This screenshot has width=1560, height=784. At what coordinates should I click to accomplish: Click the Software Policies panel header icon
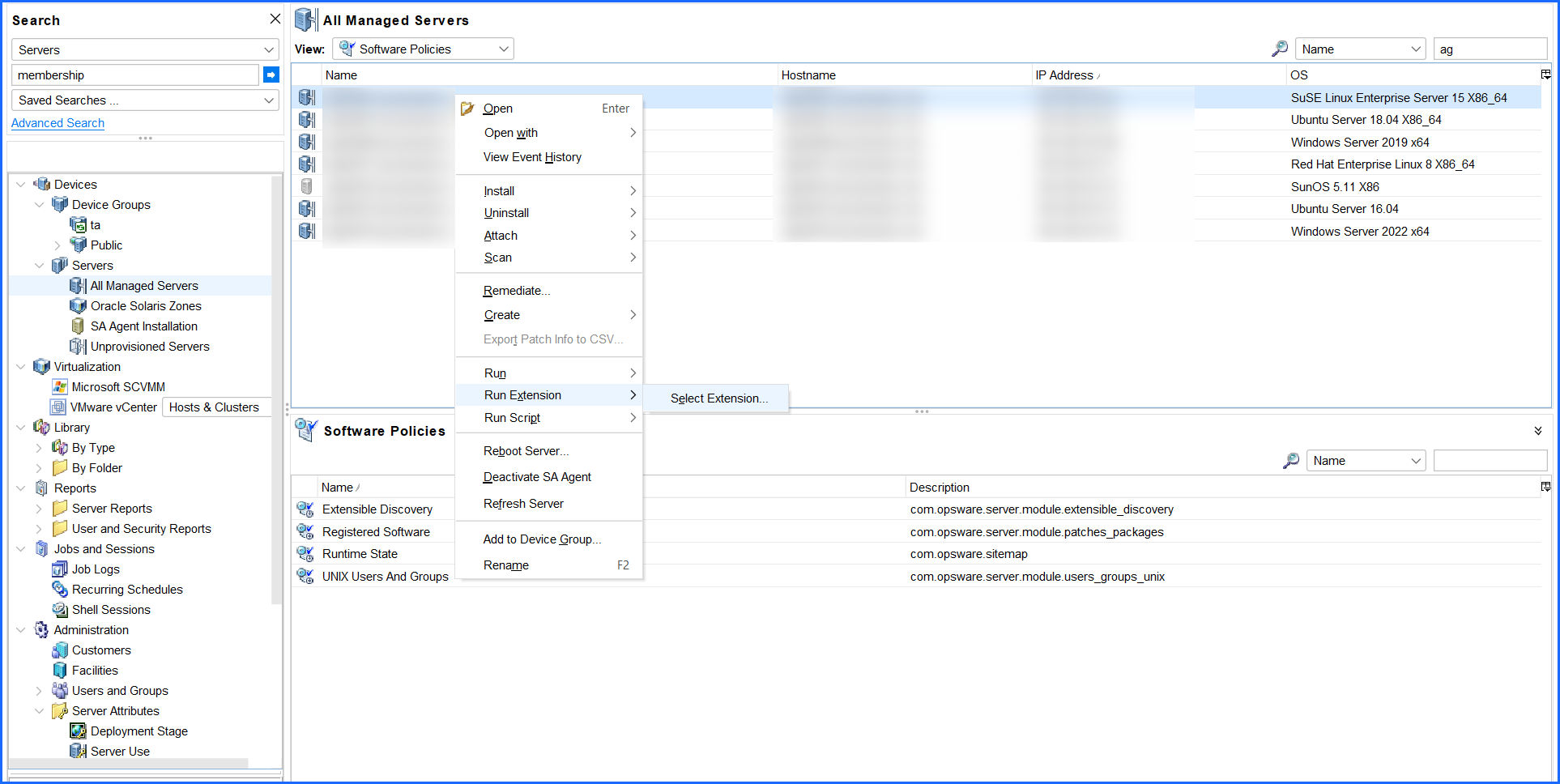pos(305,430)
